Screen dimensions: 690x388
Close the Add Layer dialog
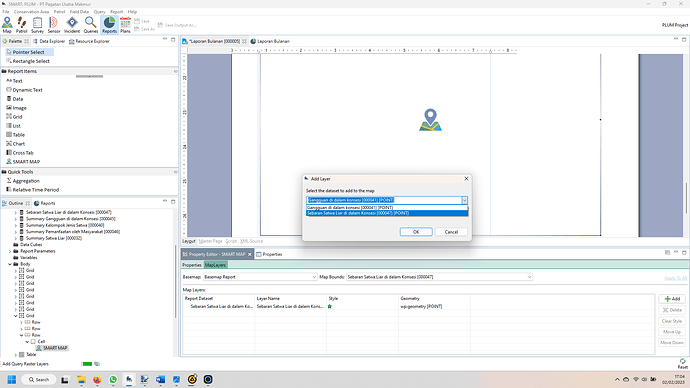click(x=466, y=179)
